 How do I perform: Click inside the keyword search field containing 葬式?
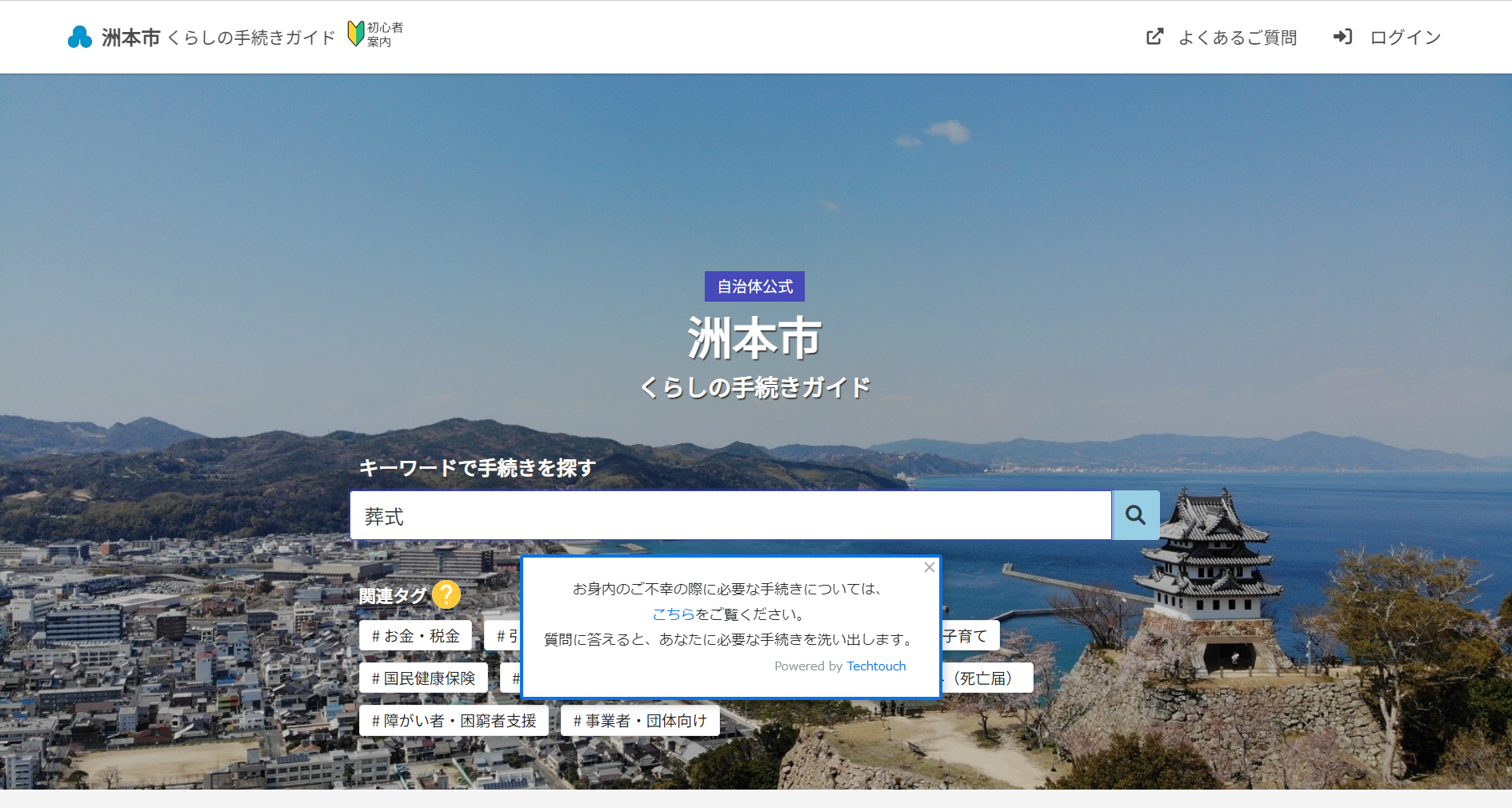coord(720,515)
